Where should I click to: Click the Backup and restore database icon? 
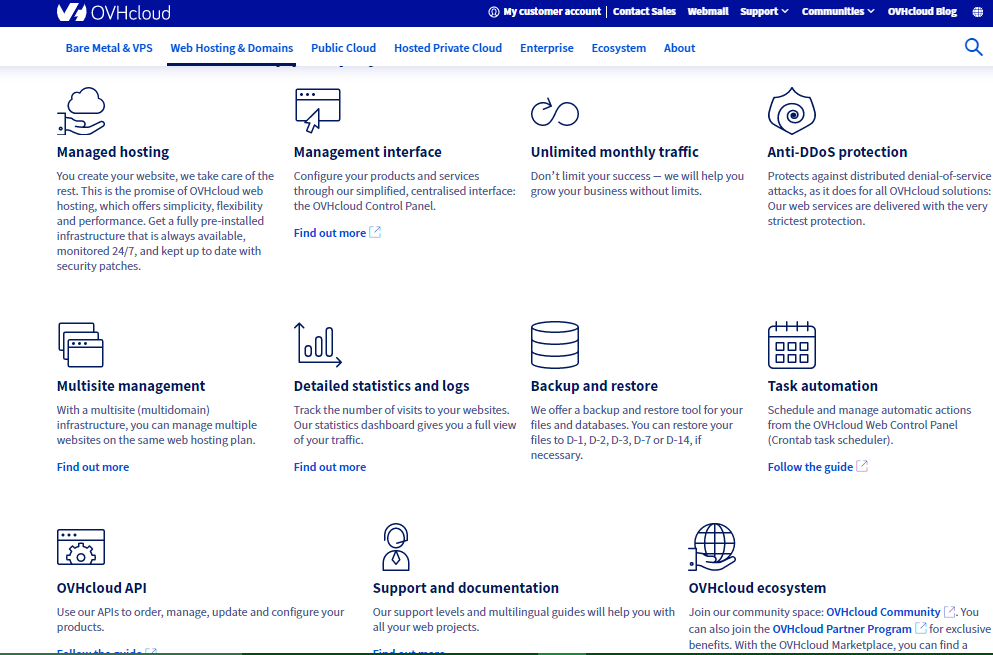click(555, 345)
